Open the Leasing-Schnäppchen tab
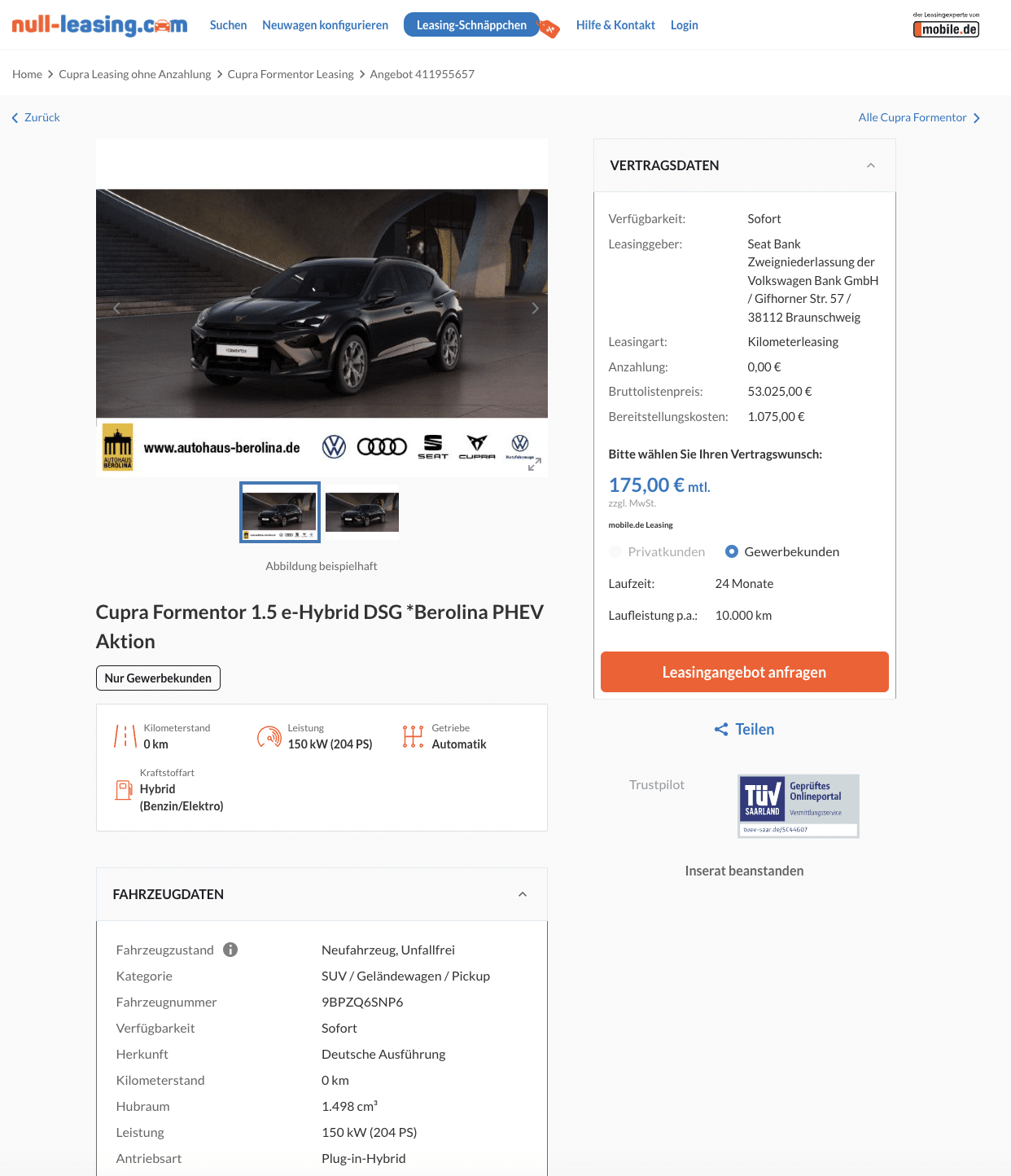The image size is (1011, 1176). [471, 25]
